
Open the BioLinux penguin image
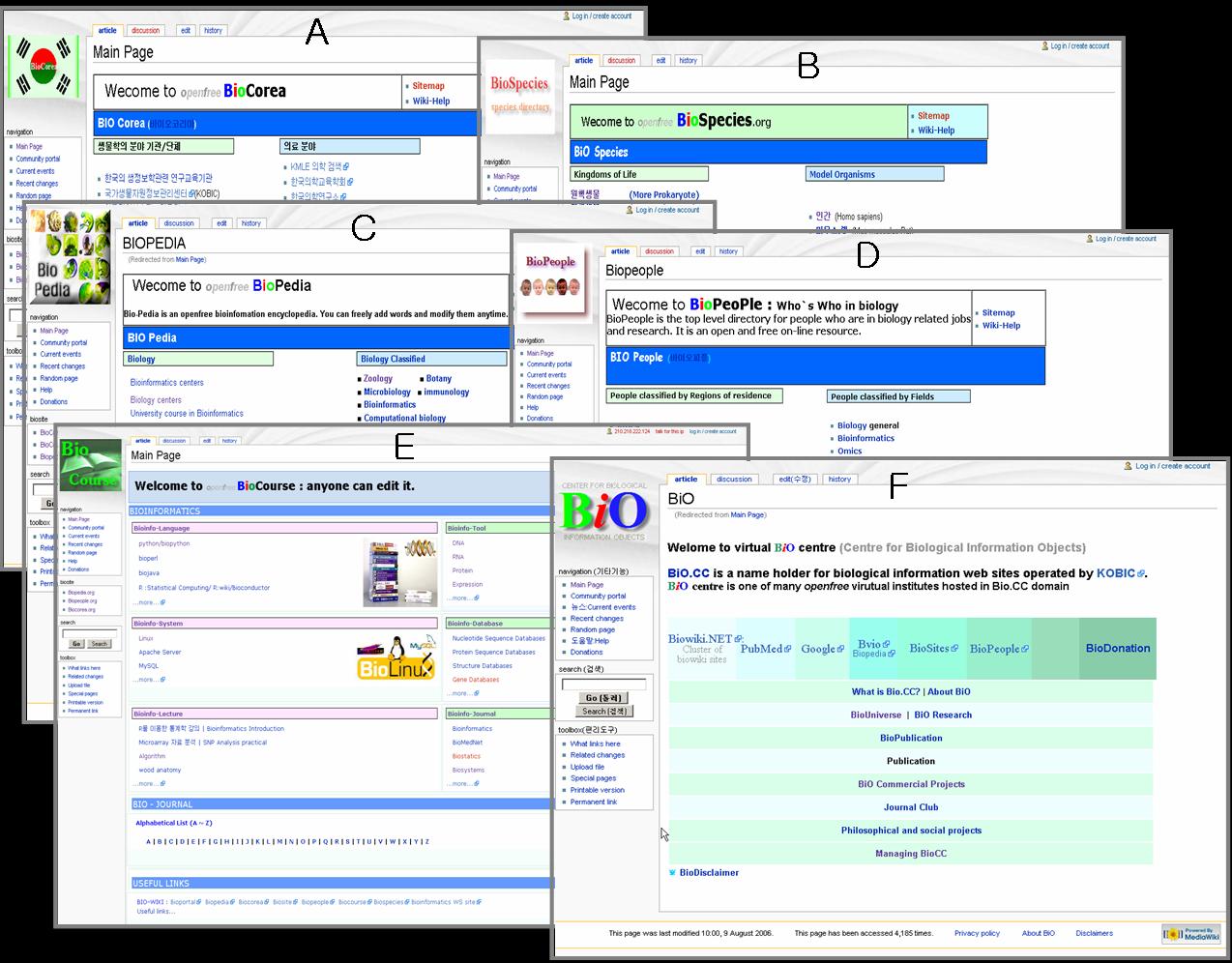[x=396, y=658]
